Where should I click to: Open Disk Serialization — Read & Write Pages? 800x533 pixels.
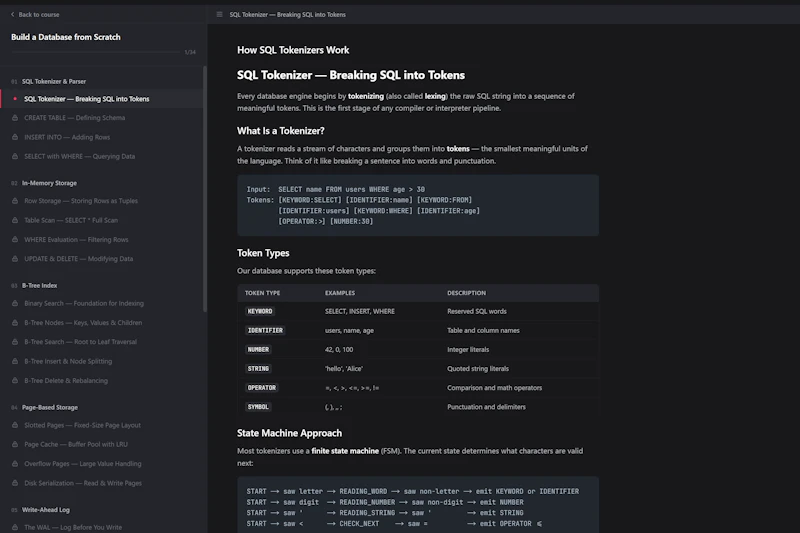(x=83, y=484)
